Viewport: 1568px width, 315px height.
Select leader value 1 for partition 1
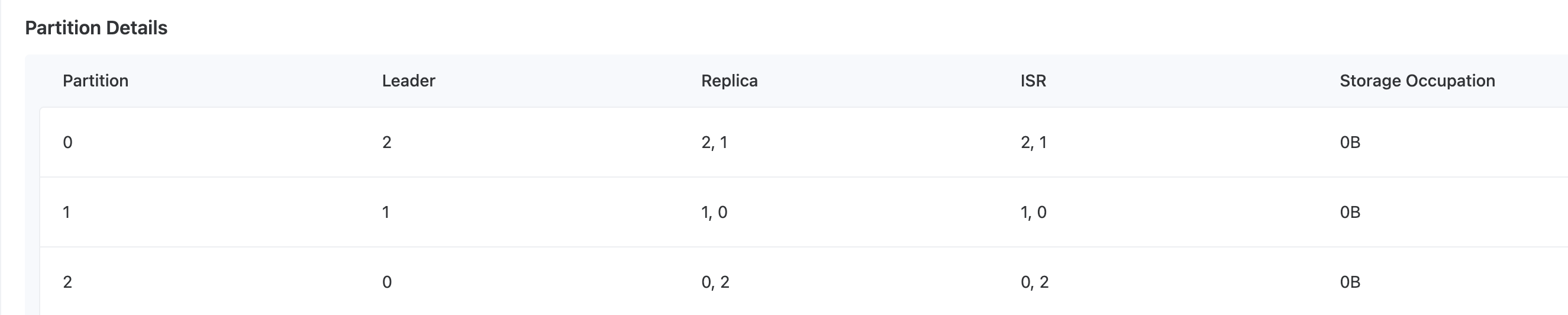385,213
